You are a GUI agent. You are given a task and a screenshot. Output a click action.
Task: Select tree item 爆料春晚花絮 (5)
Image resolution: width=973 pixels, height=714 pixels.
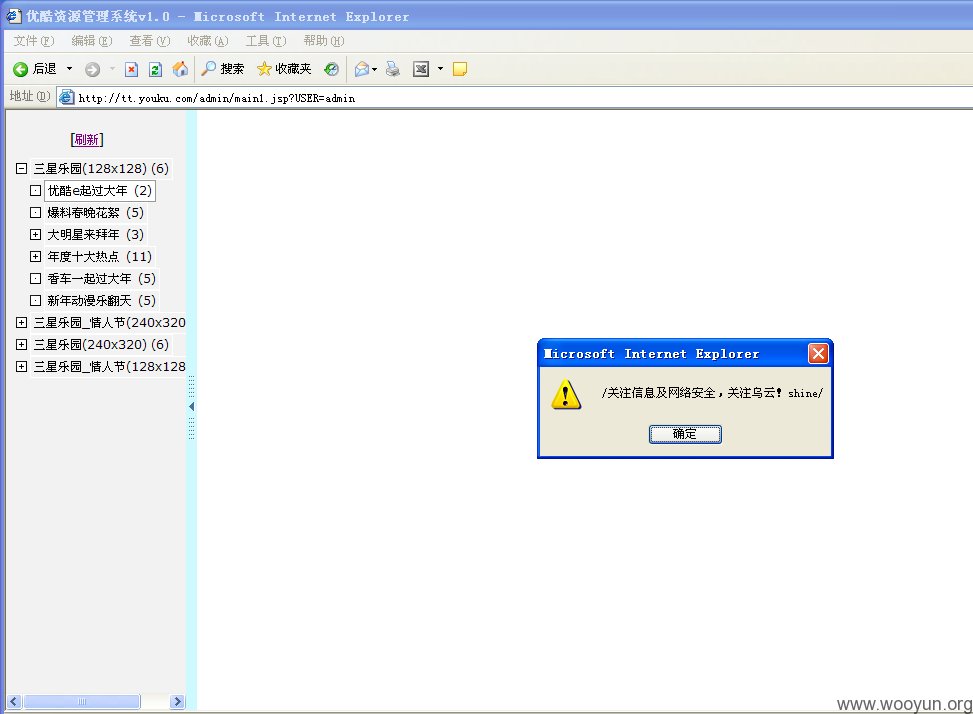pyautogui.click(x=96, y=213)
